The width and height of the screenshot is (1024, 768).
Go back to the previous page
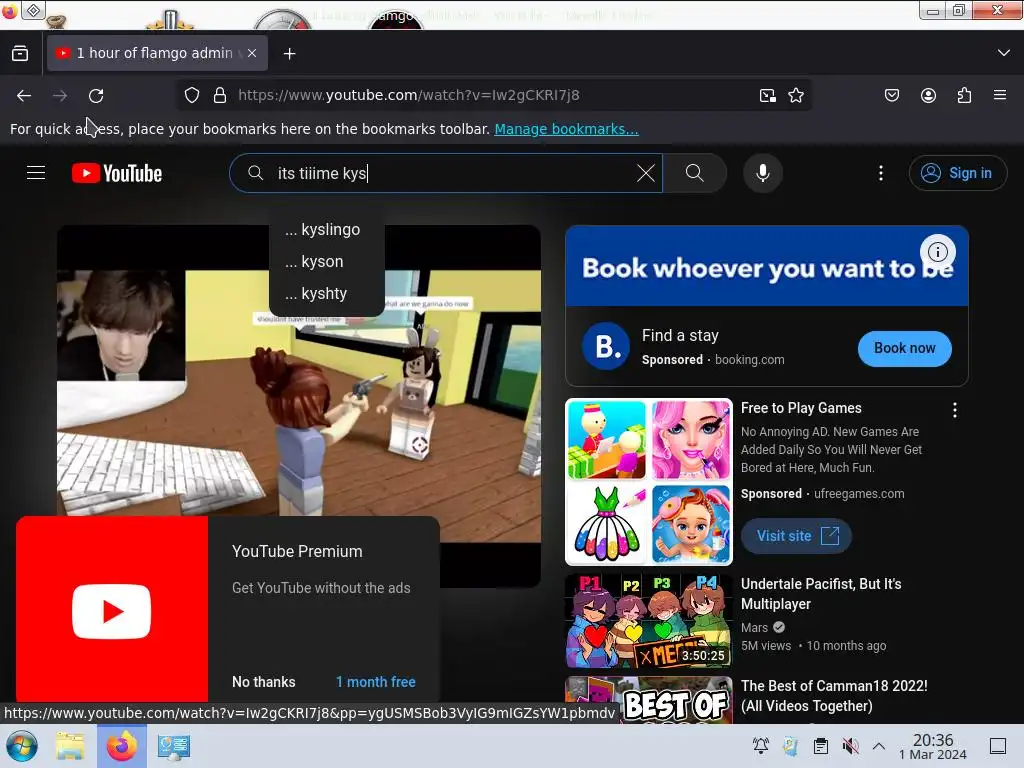click(x=24, y=95)
